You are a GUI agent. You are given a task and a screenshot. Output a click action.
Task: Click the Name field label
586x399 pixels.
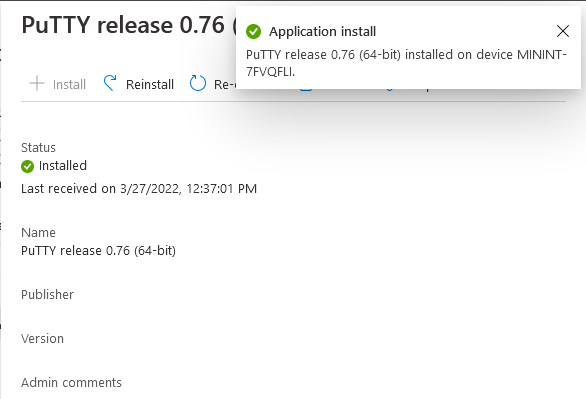(38, 232)
